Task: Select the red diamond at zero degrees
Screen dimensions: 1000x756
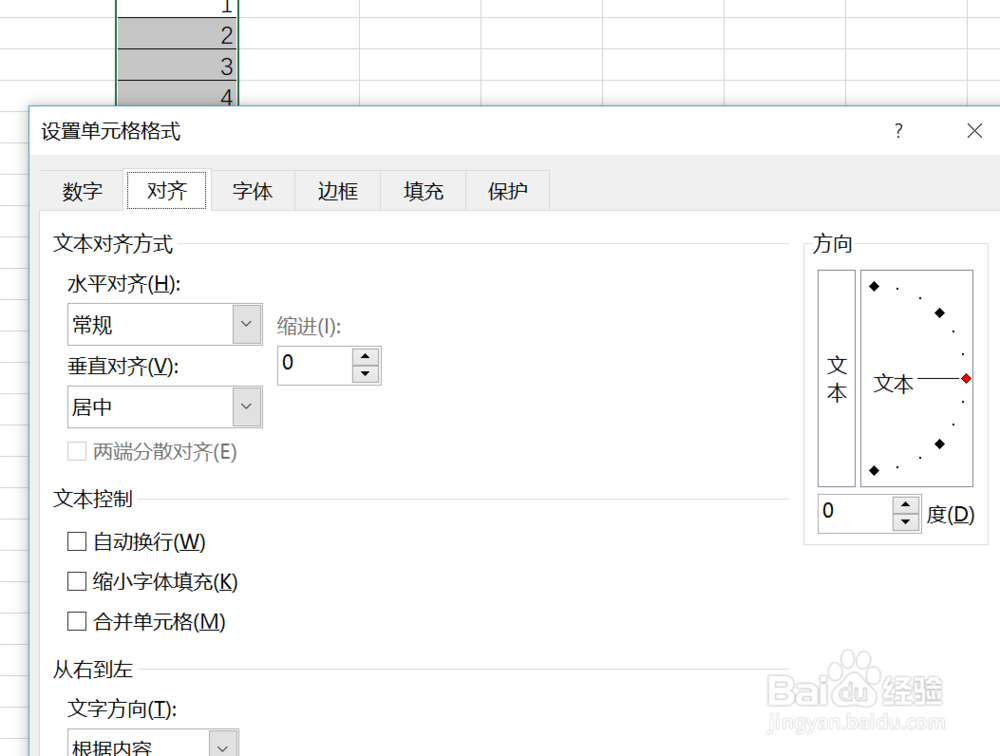Action: [x=964, y=378]
